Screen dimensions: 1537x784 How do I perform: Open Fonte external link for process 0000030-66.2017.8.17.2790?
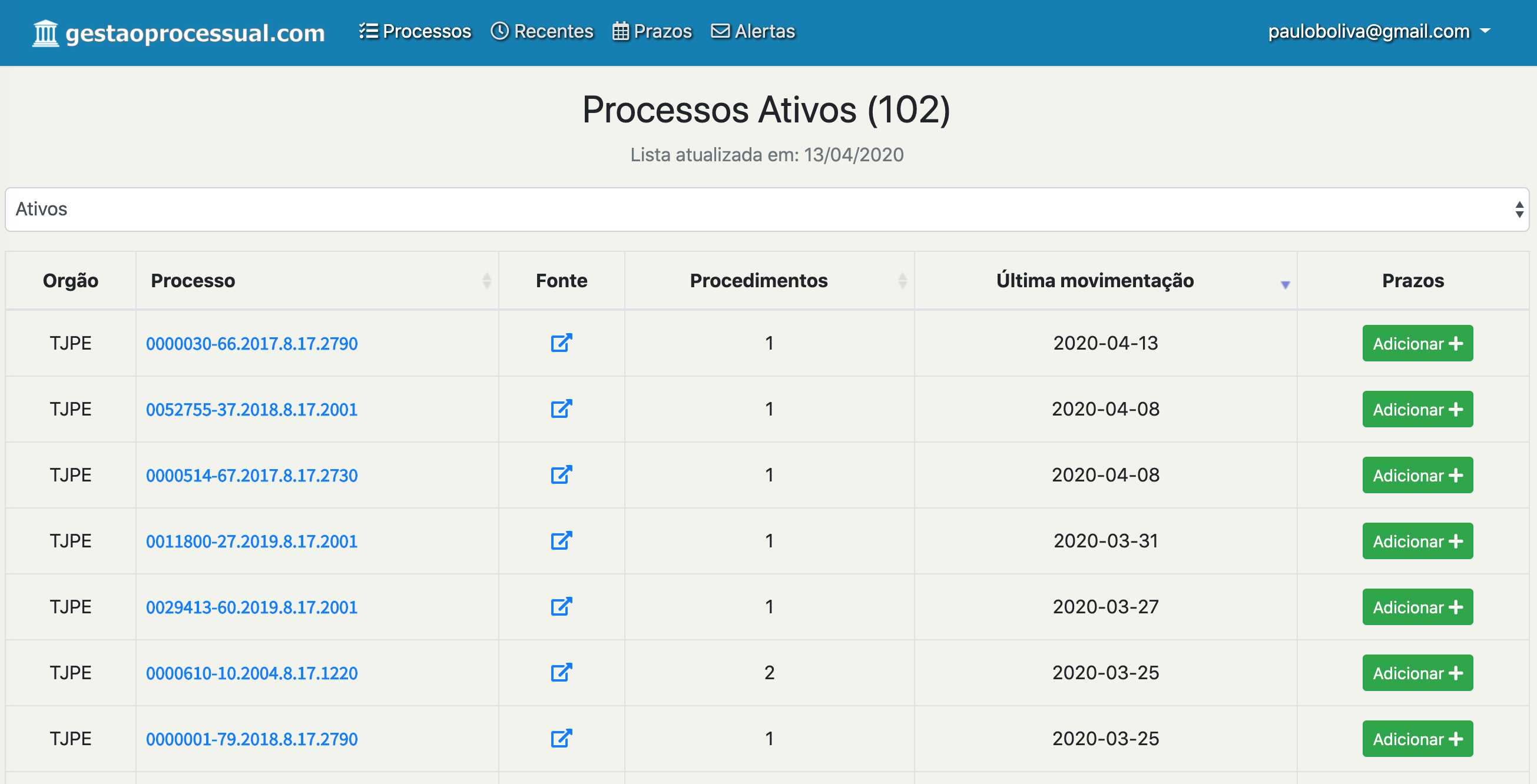click(x=561, y=343)
